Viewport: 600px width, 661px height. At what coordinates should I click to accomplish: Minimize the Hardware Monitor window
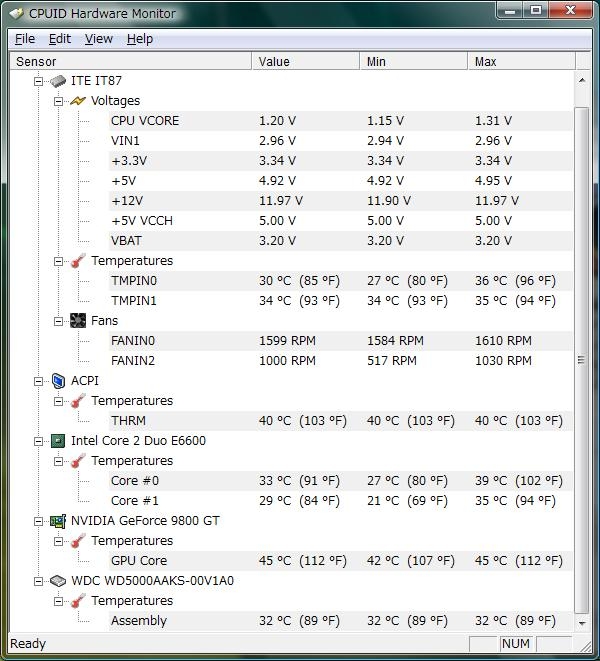tap(510, 11)
